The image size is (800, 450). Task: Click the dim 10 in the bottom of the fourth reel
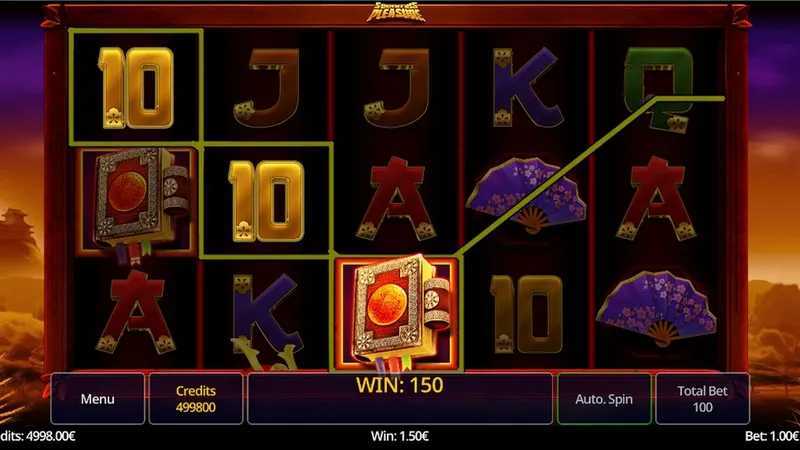[526, 314]
